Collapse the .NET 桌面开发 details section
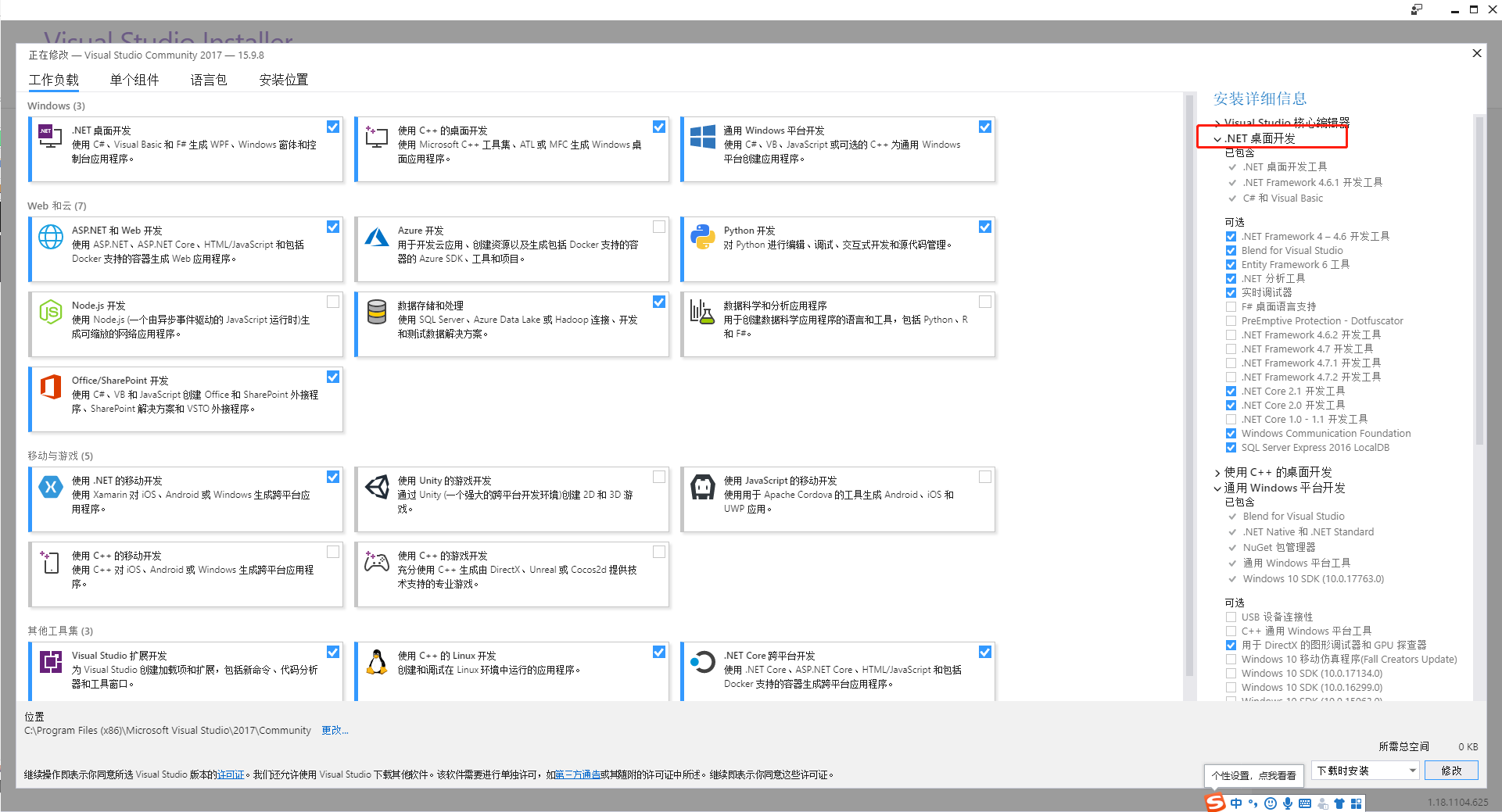 [1217, 138]
